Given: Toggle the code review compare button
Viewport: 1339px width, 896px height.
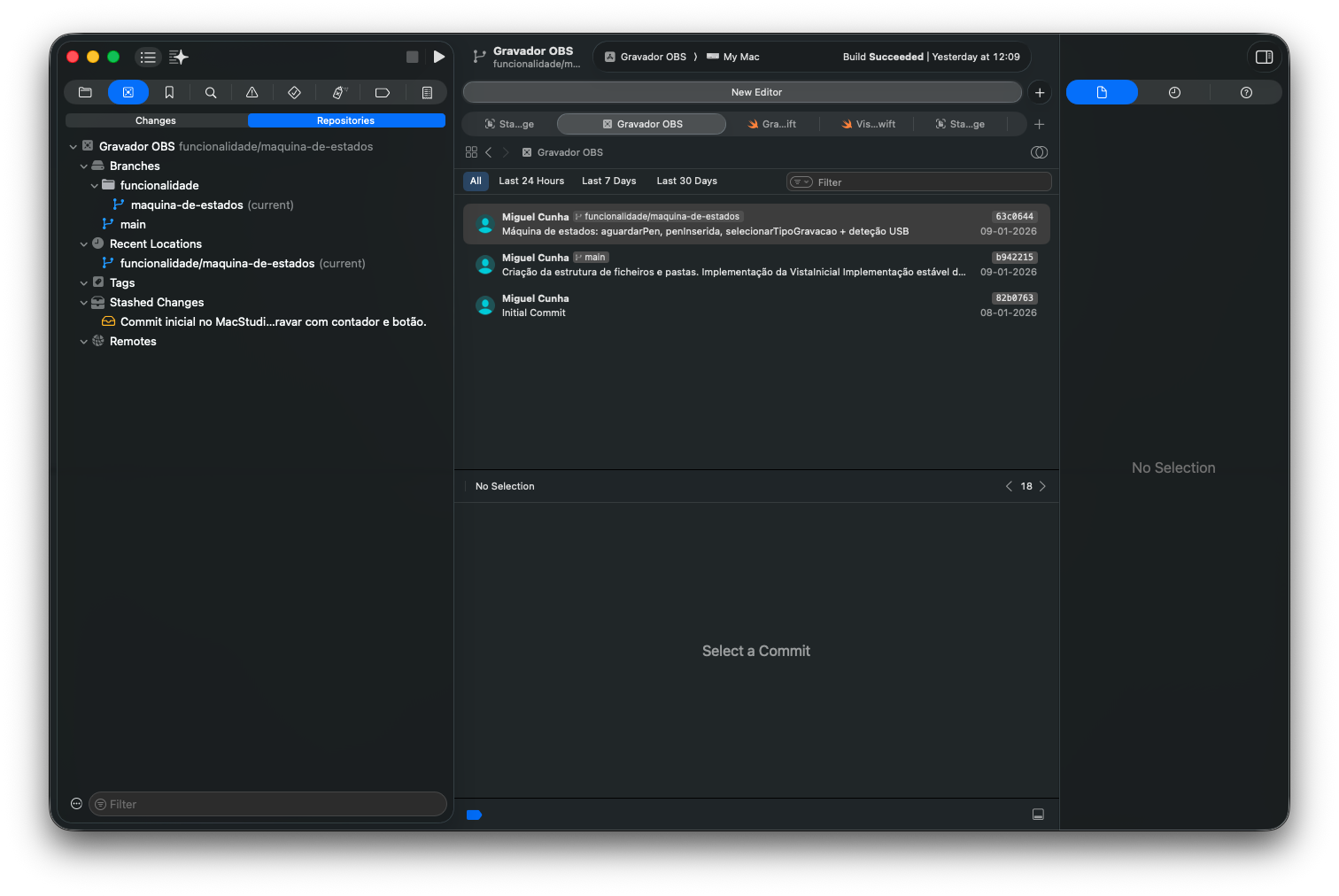Looking at the screenshot, I should [x=1039, y=152].
